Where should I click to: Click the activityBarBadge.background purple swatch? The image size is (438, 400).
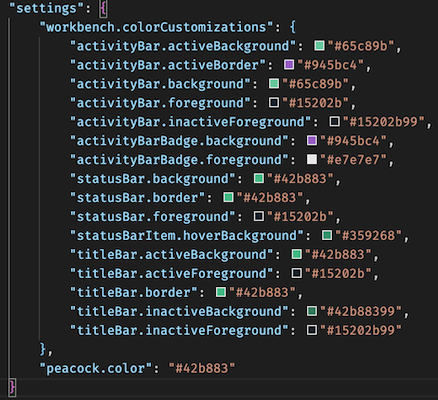[312, 141]
